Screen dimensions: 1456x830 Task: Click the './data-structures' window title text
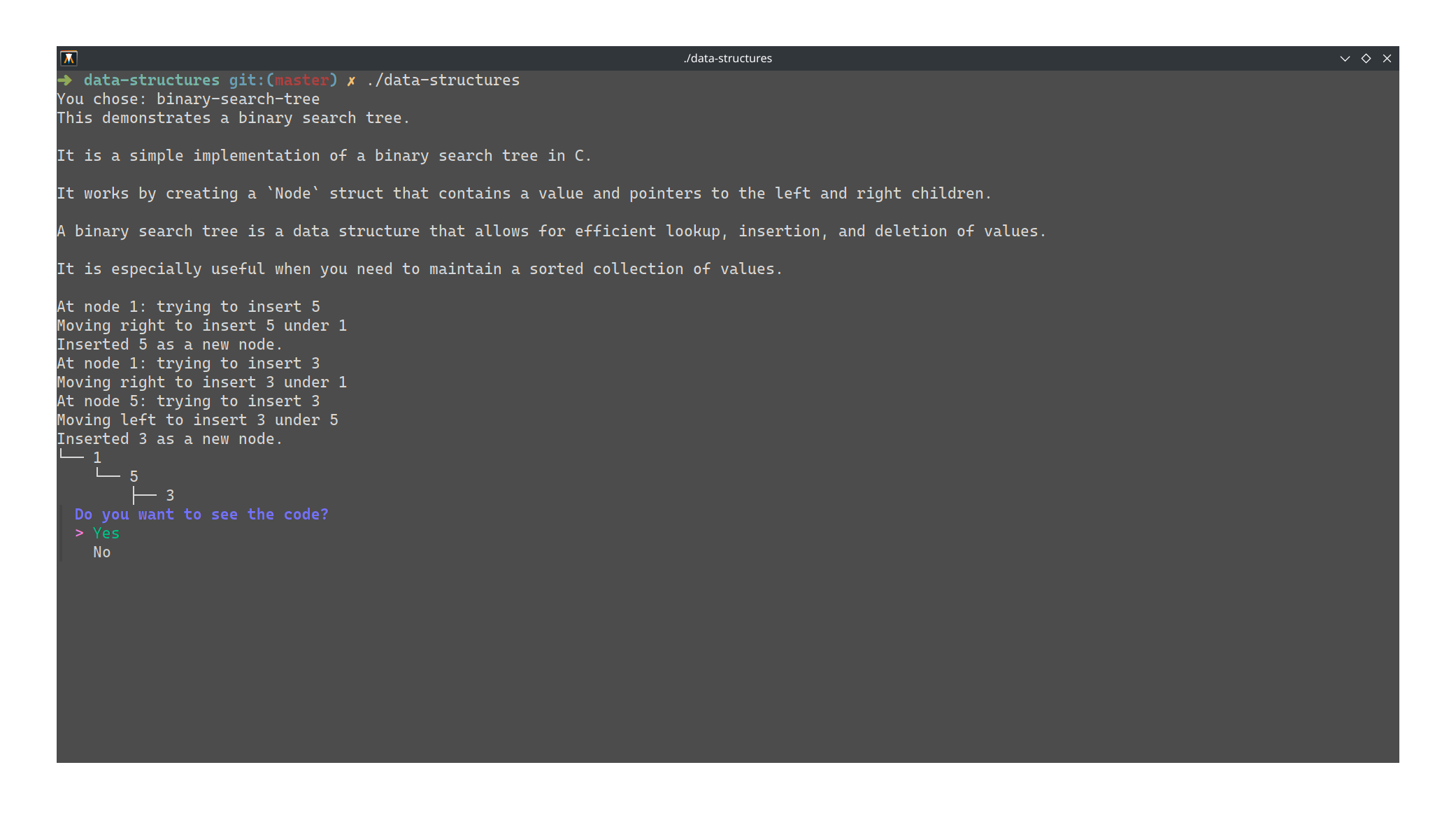(x=727, y=58)
